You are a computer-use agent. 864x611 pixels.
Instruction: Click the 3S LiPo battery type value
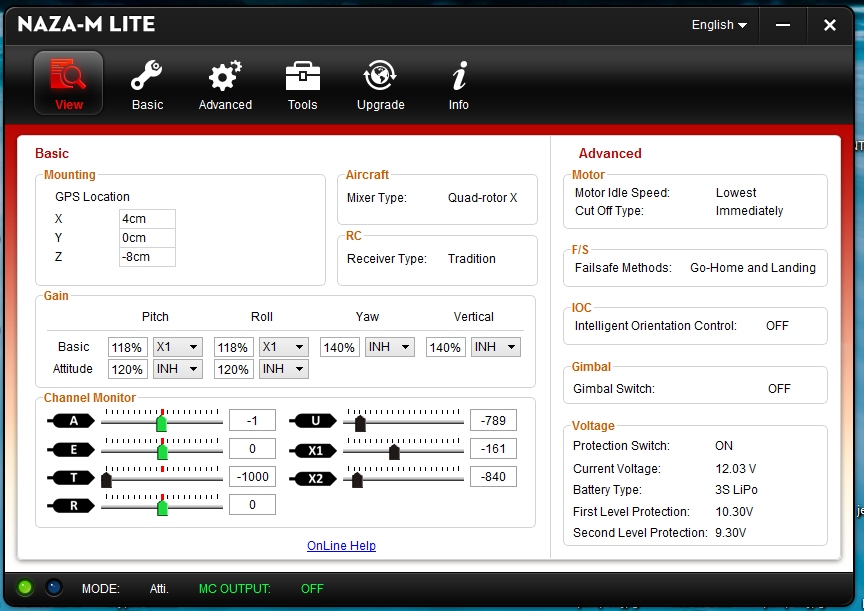736,490
